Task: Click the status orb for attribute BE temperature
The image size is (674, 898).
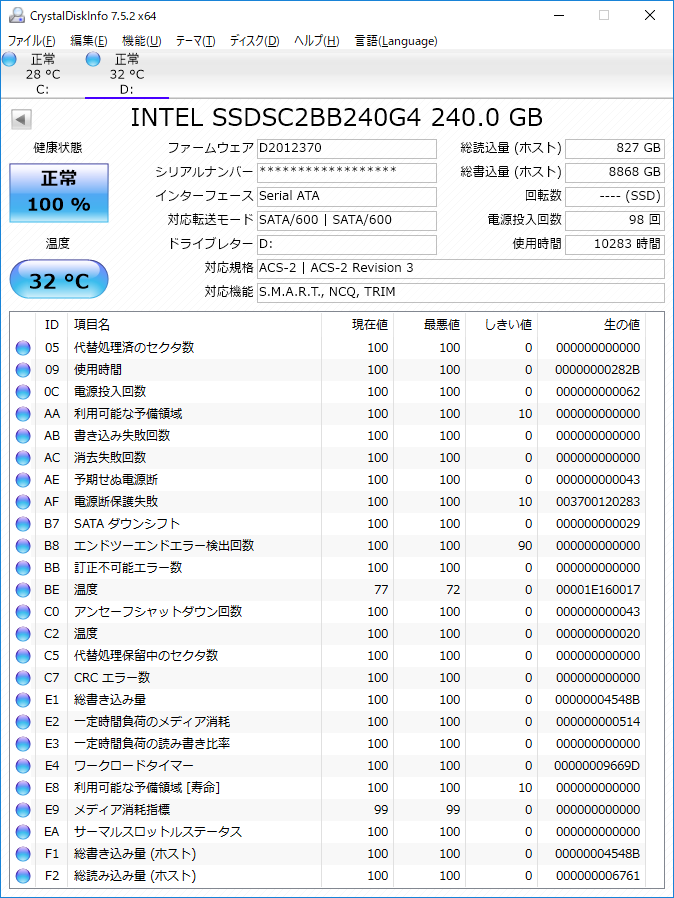Action: (23, 590)
